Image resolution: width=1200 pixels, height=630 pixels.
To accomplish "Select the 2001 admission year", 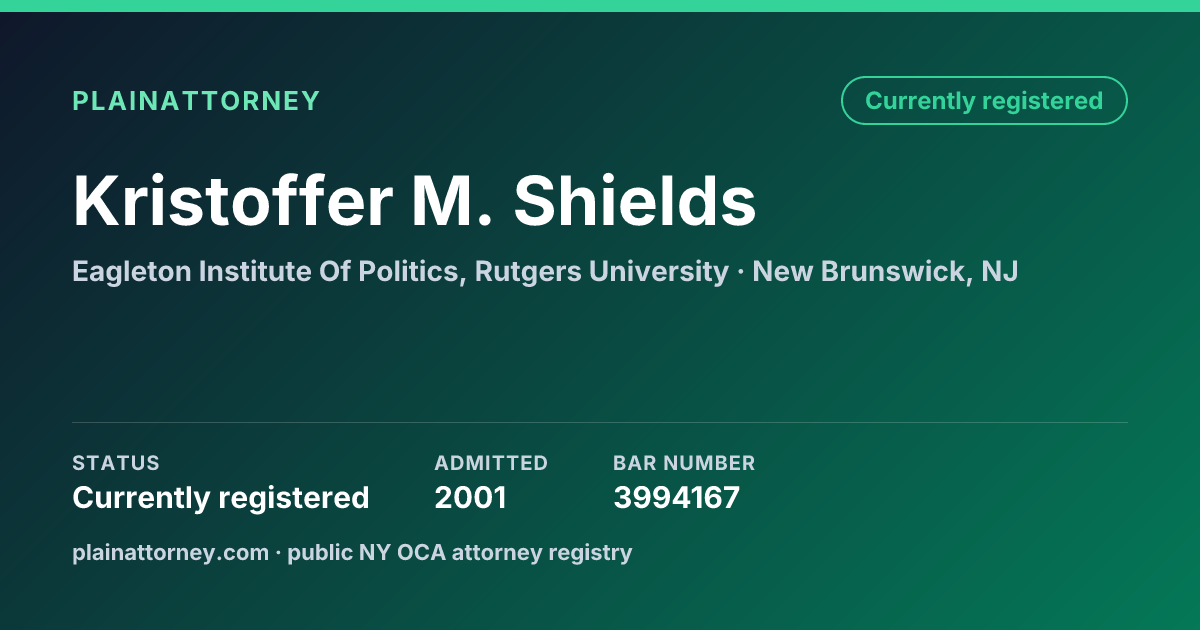I will click(x=470, y=497).
